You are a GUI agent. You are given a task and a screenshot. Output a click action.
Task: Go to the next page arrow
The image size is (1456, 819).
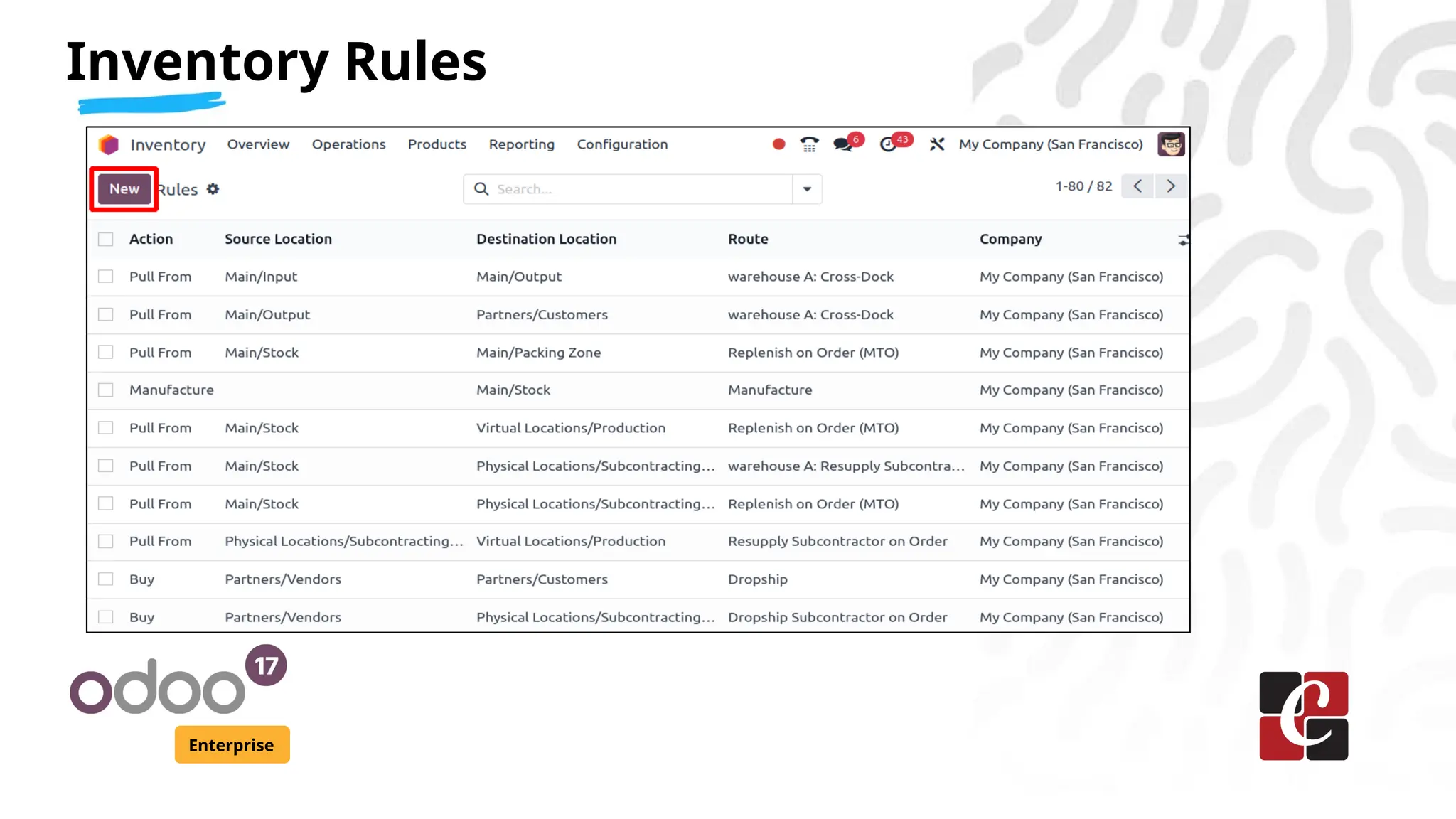click(x=1171, y=186)
